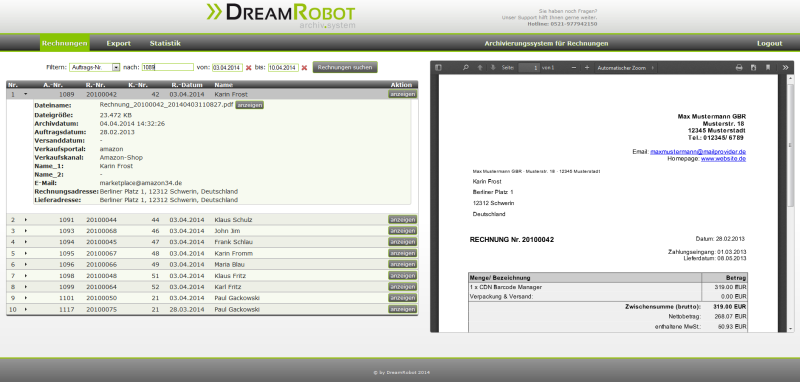
Task: Show invoice 20100075 for Paul Gackowski
Action: 403,309
